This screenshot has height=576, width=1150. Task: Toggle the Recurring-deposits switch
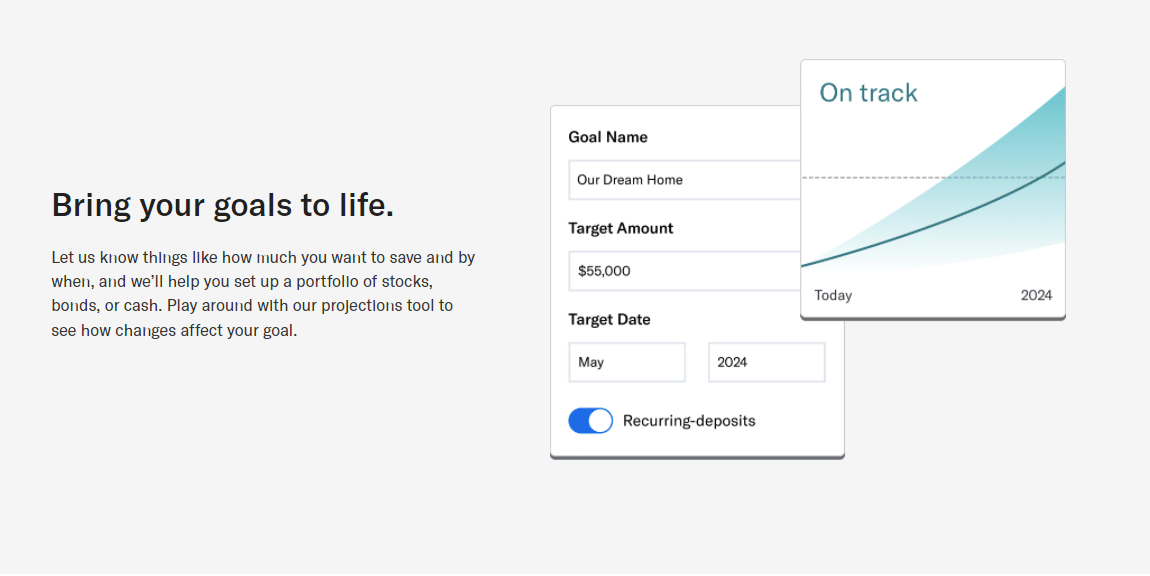590,421
